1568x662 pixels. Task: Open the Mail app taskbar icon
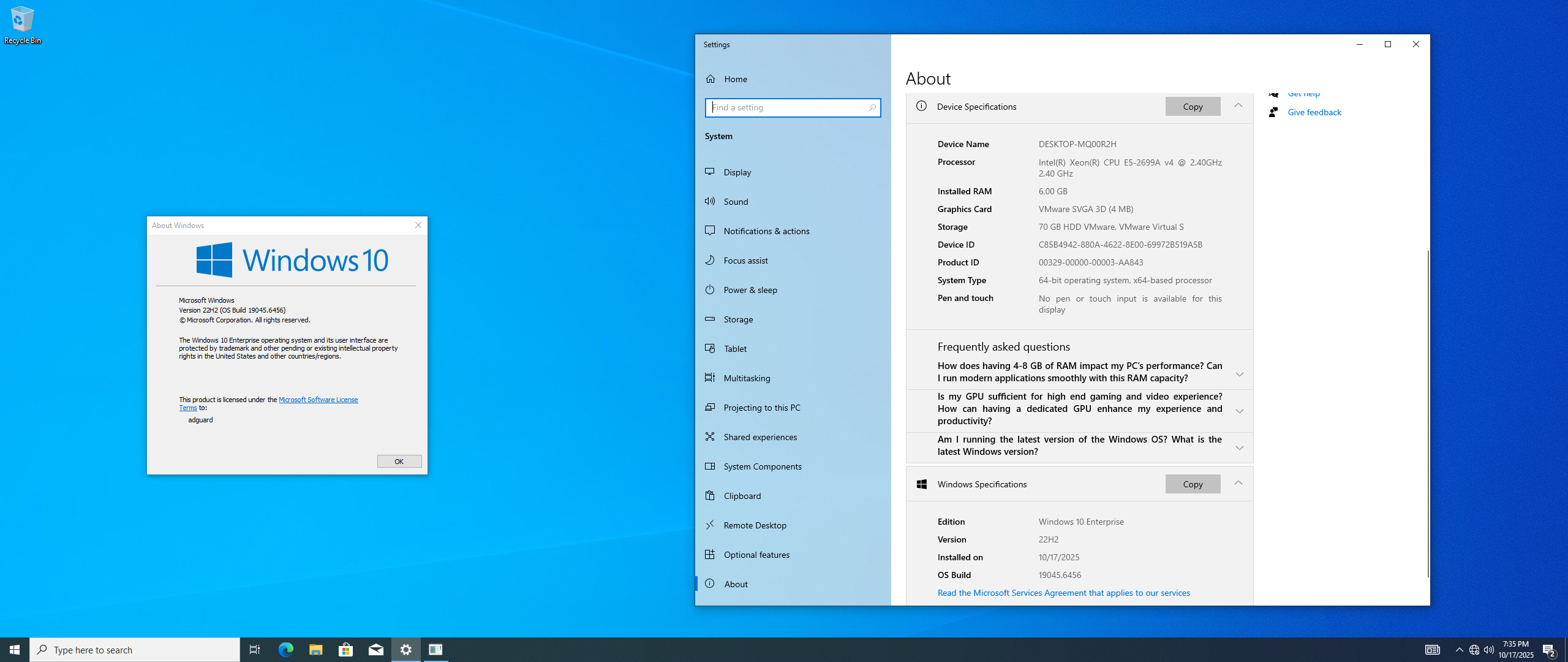(x=375, y=650)
